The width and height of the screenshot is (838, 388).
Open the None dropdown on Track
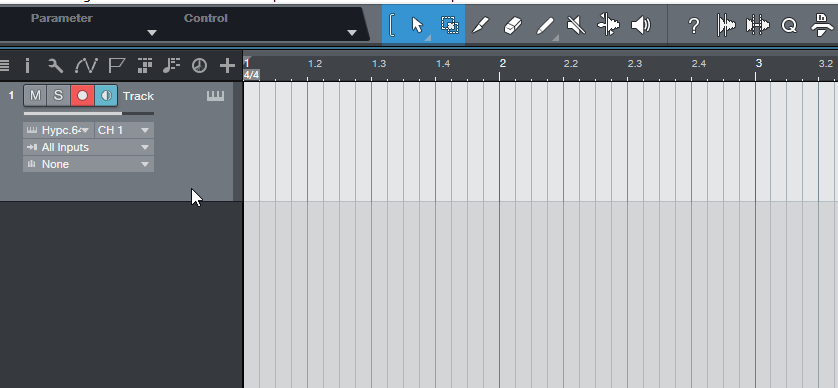click(88, 164)
